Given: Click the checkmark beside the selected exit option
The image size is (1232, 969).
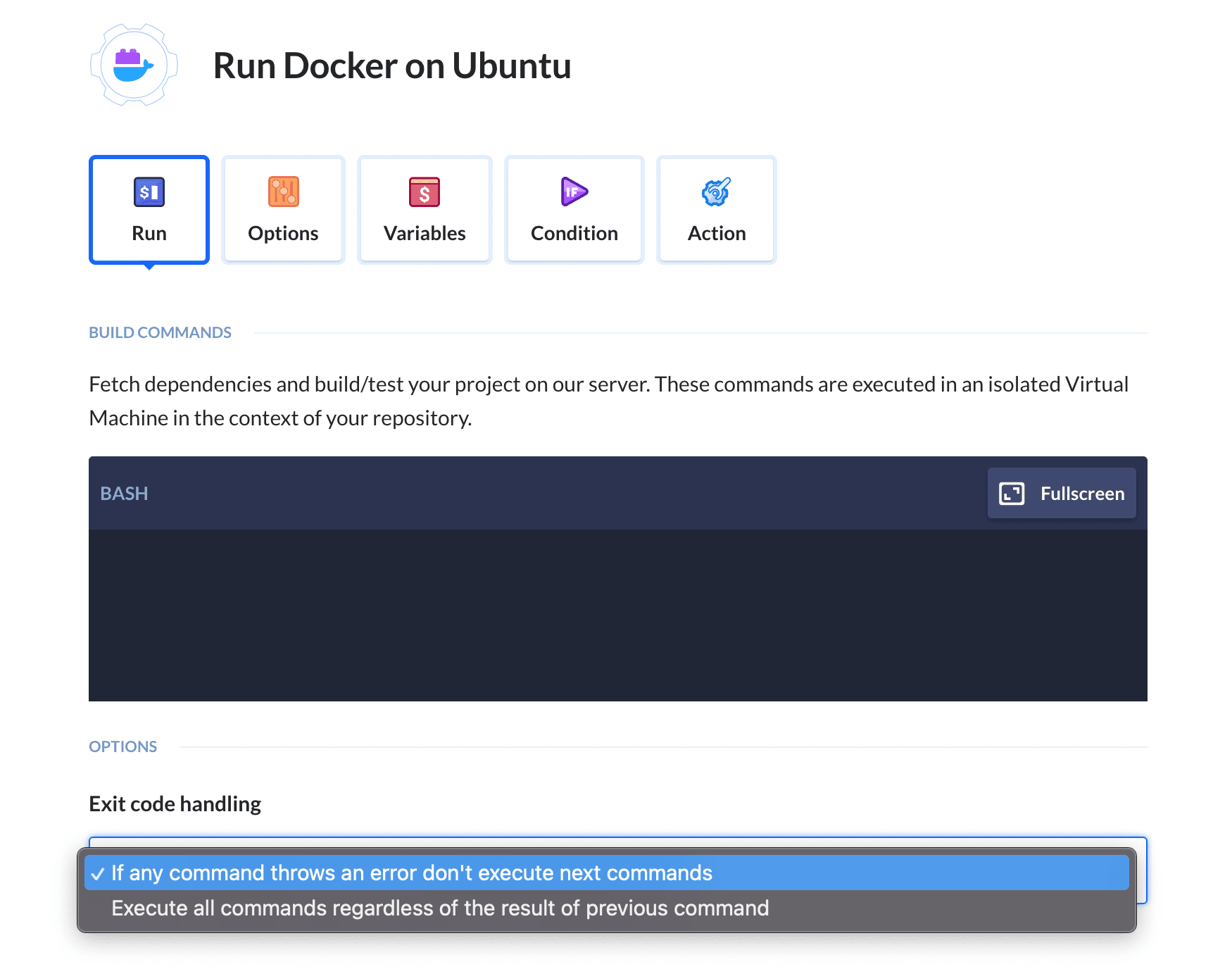Looking at the screenshot, I should pos(99,873).
